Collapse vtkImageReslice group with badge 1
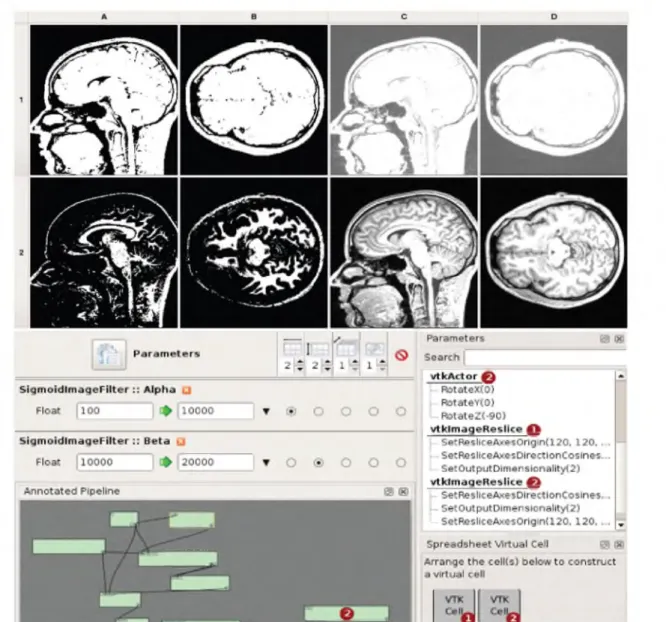 (476, 429)
